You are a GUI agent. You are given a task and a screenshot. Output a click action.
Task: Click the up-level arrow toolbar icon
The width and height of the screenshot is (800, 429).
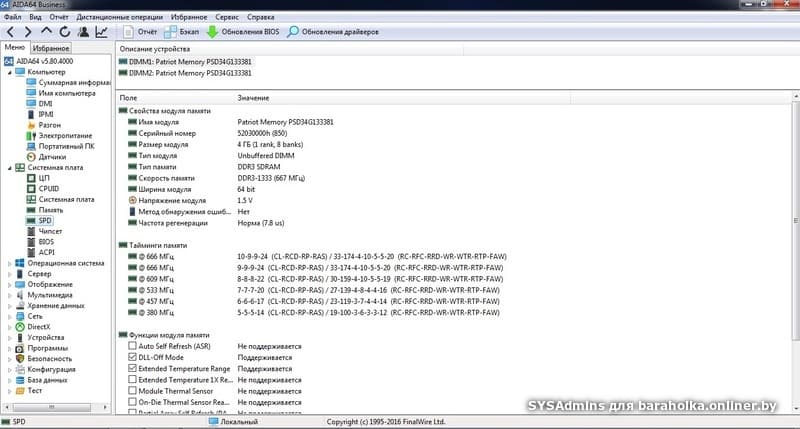tap(46, 31)
